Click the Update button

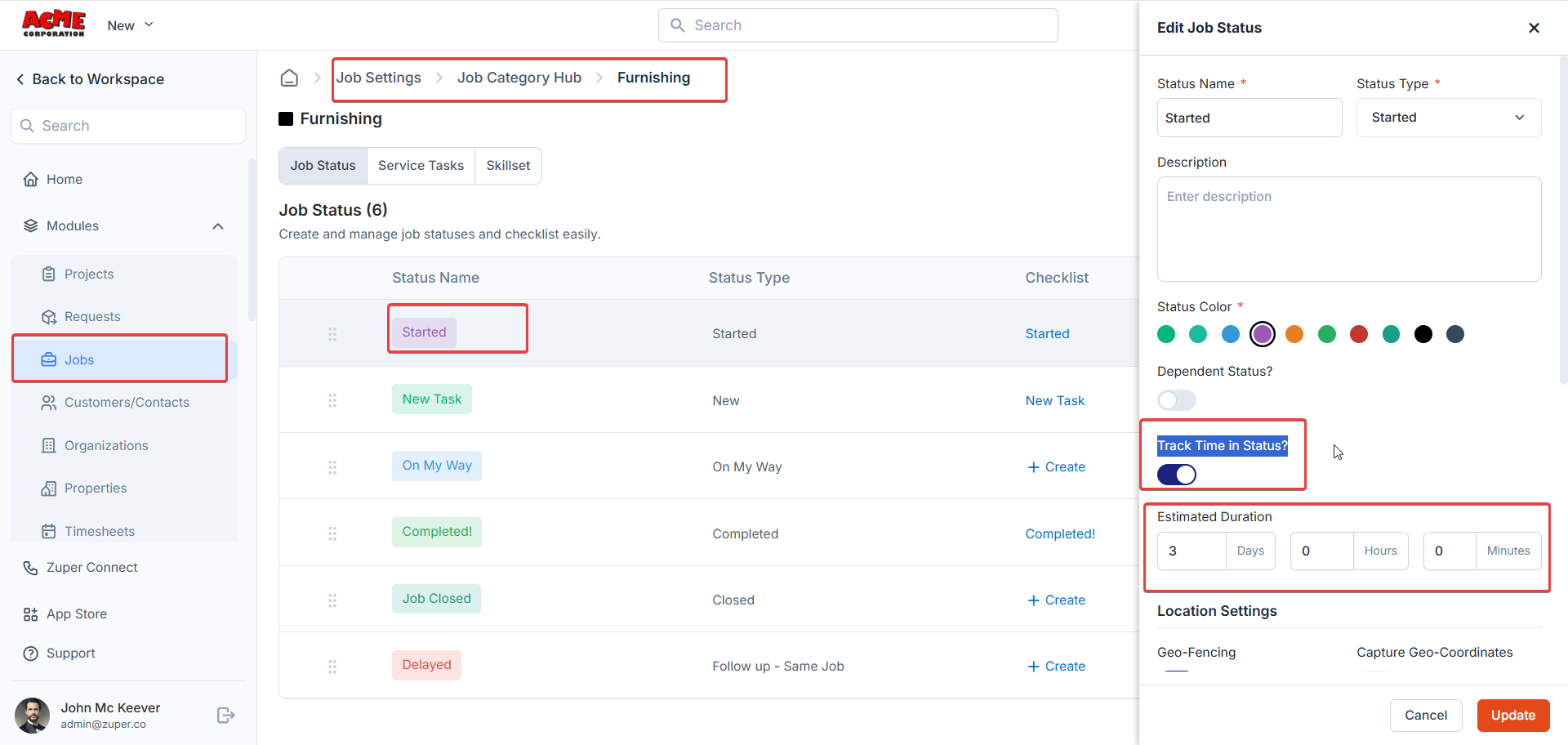click(1513, 716)
